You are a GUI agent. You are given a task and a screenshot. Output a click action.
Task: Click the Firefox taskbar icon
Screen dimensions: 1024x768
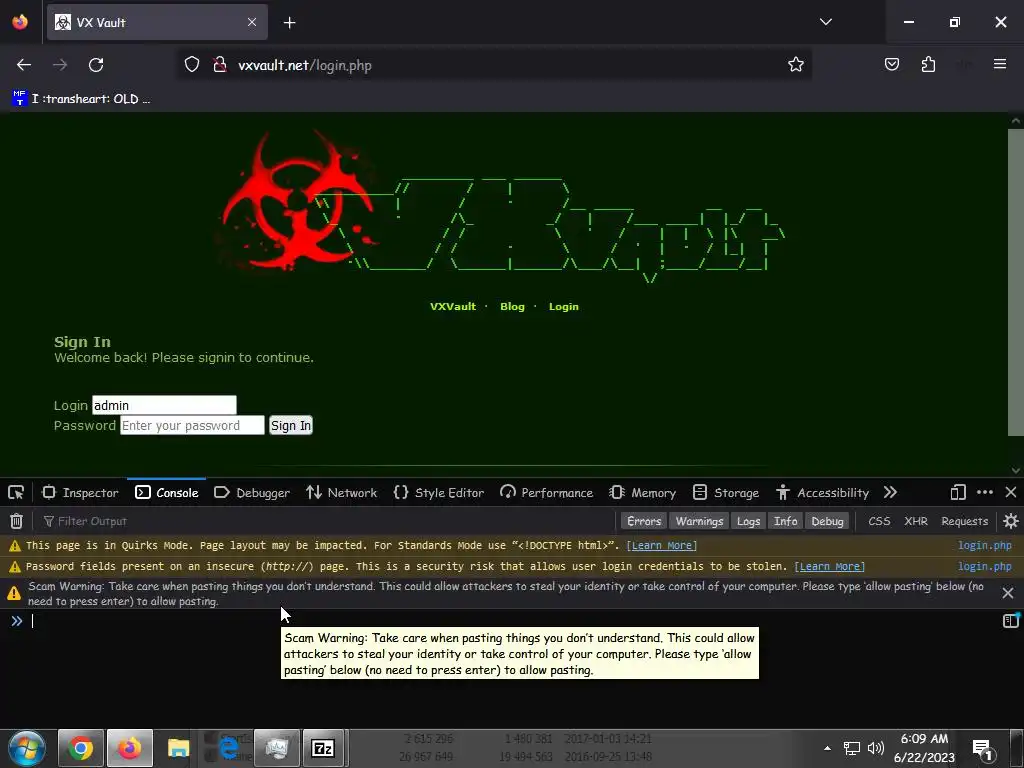(129, 748)
